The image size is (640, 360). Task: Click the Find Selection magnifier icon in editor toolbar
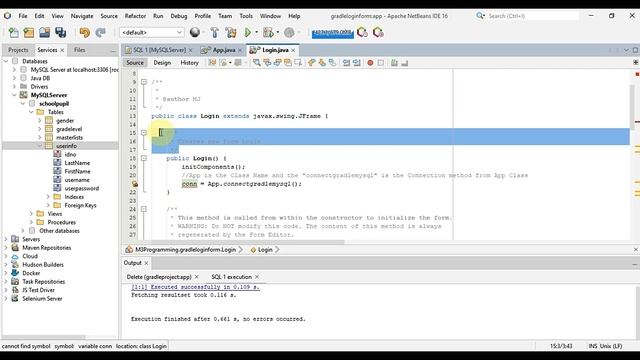pyautogui.click(x=256, y=63)
